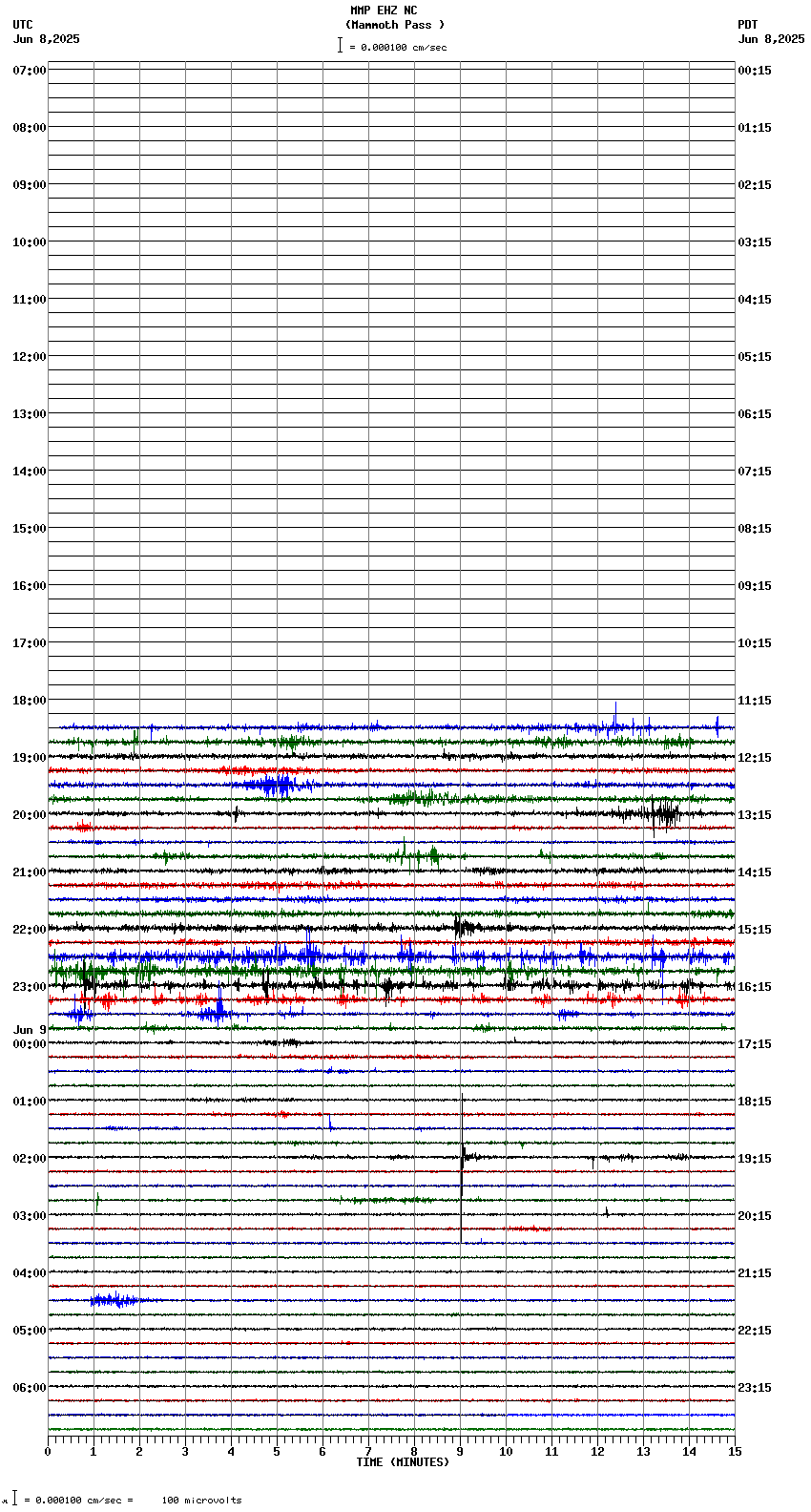
Task: Click the "07:00" UTC time label
Action: [x=30, y=71]
